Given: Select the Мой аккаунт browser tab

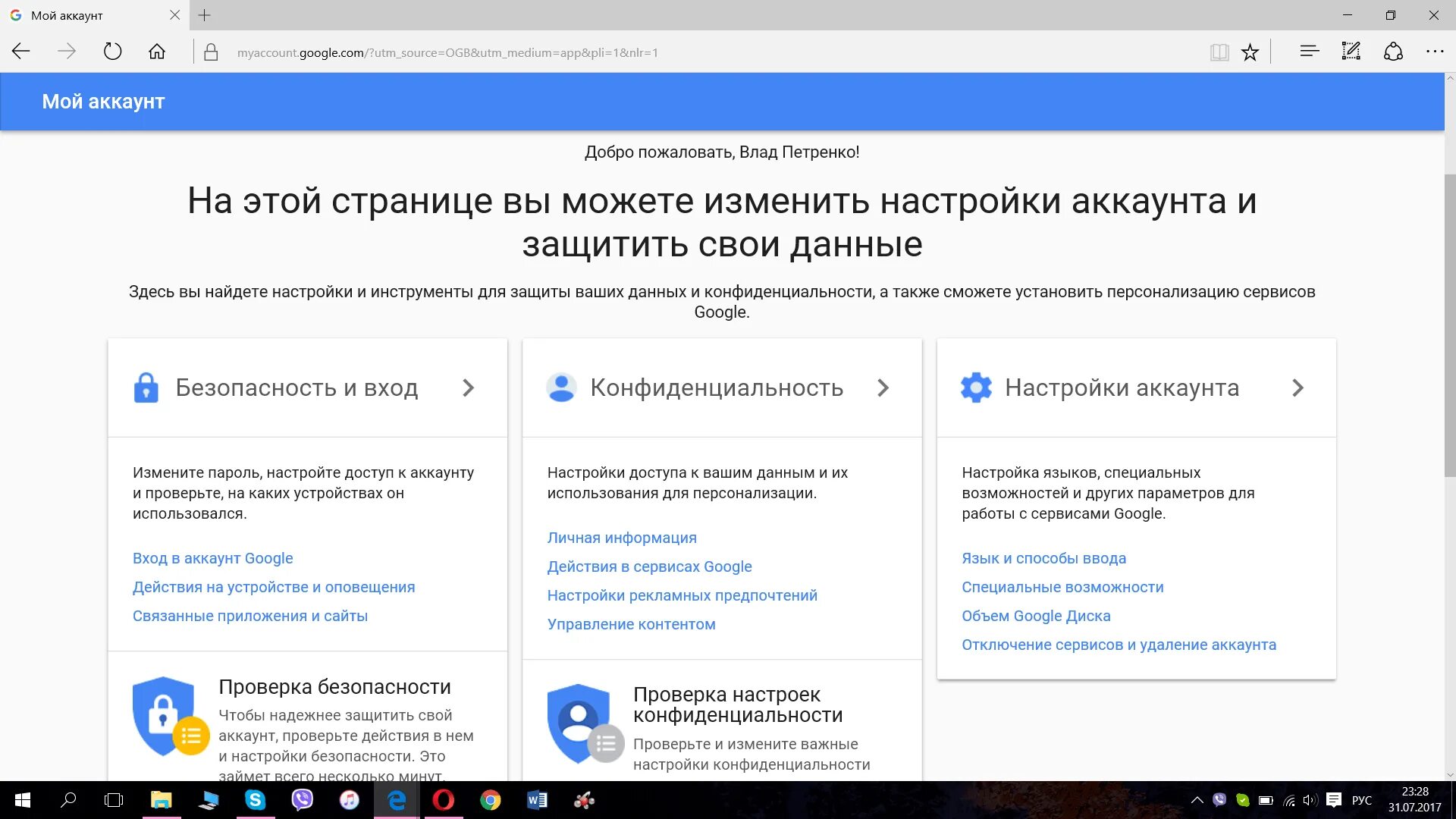Looking at the screenshot, I should click(83, 15).
